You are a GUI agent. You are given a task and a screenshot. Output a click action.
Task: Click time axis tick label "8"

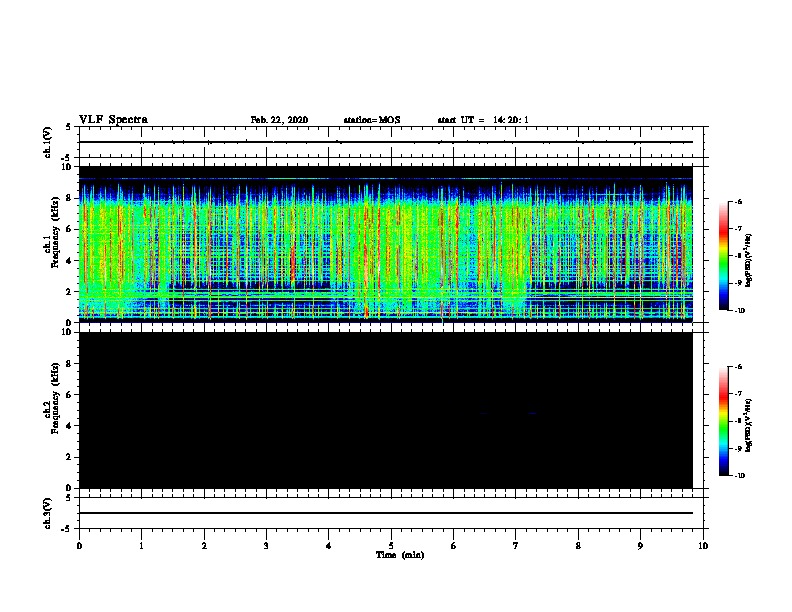point(578,546)
